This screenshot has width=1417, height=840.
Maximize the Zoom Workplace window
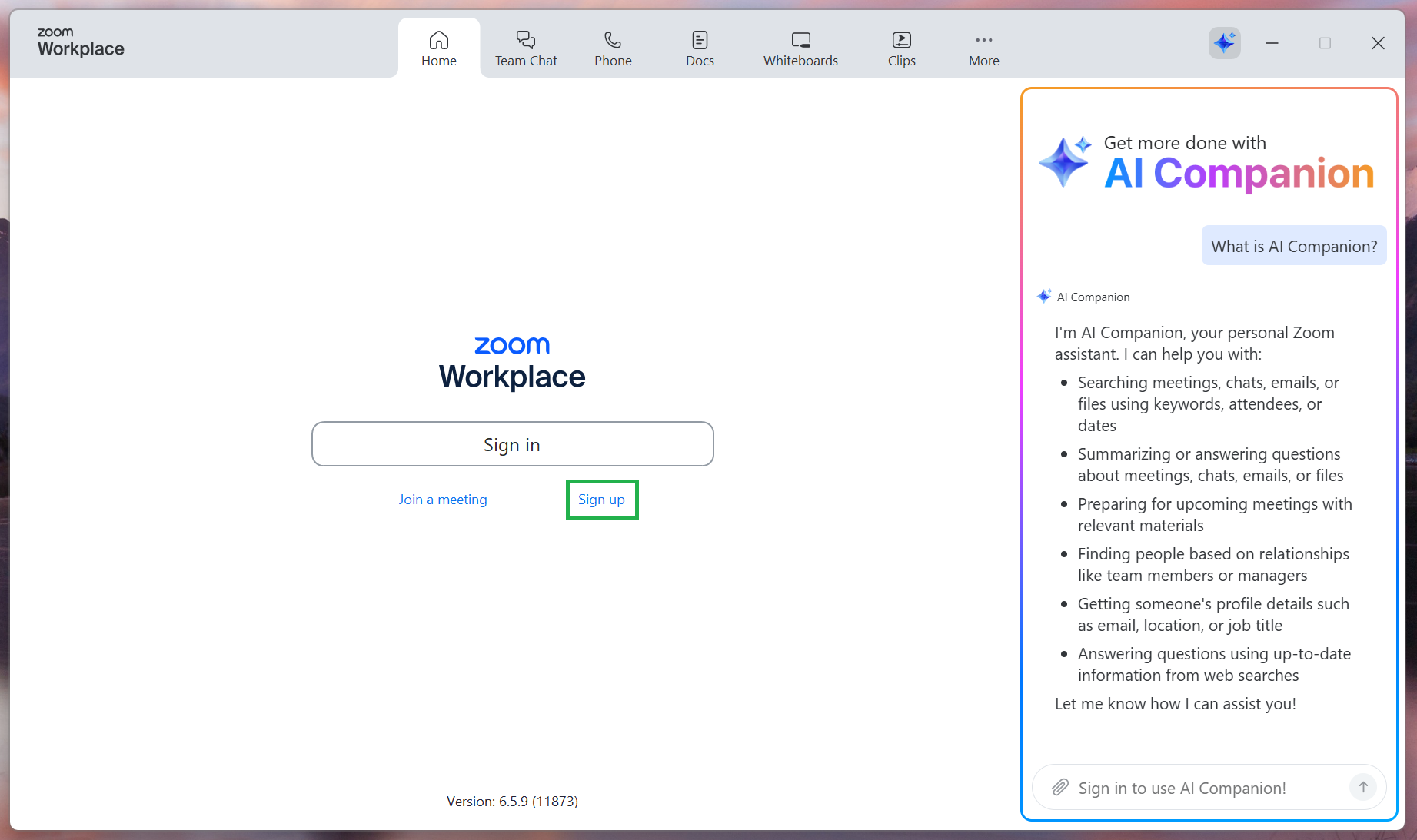1325,43
